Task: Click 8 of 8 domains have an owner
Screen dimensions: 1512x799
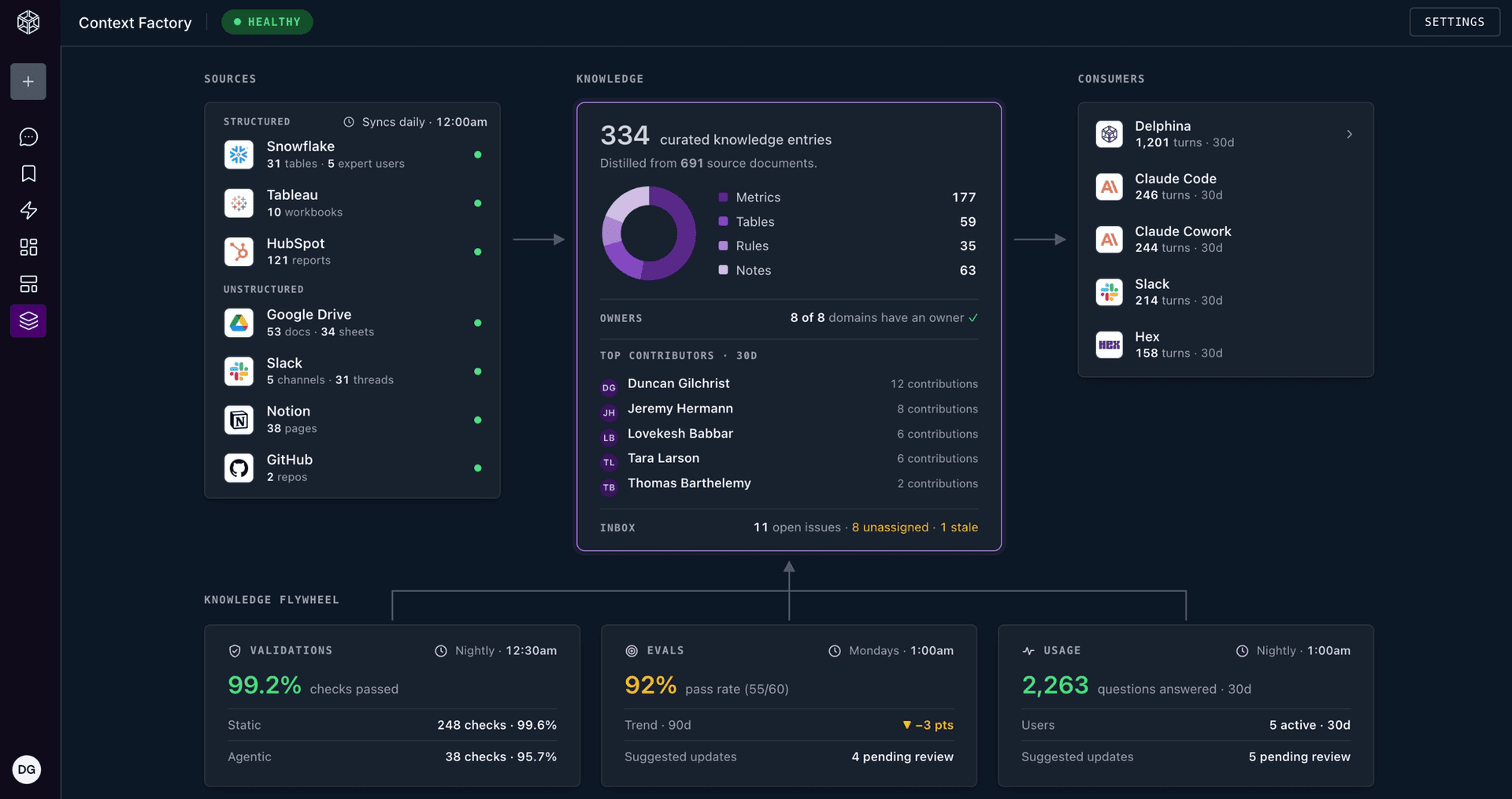Action: pyautogui.click(x=884, y=318)
